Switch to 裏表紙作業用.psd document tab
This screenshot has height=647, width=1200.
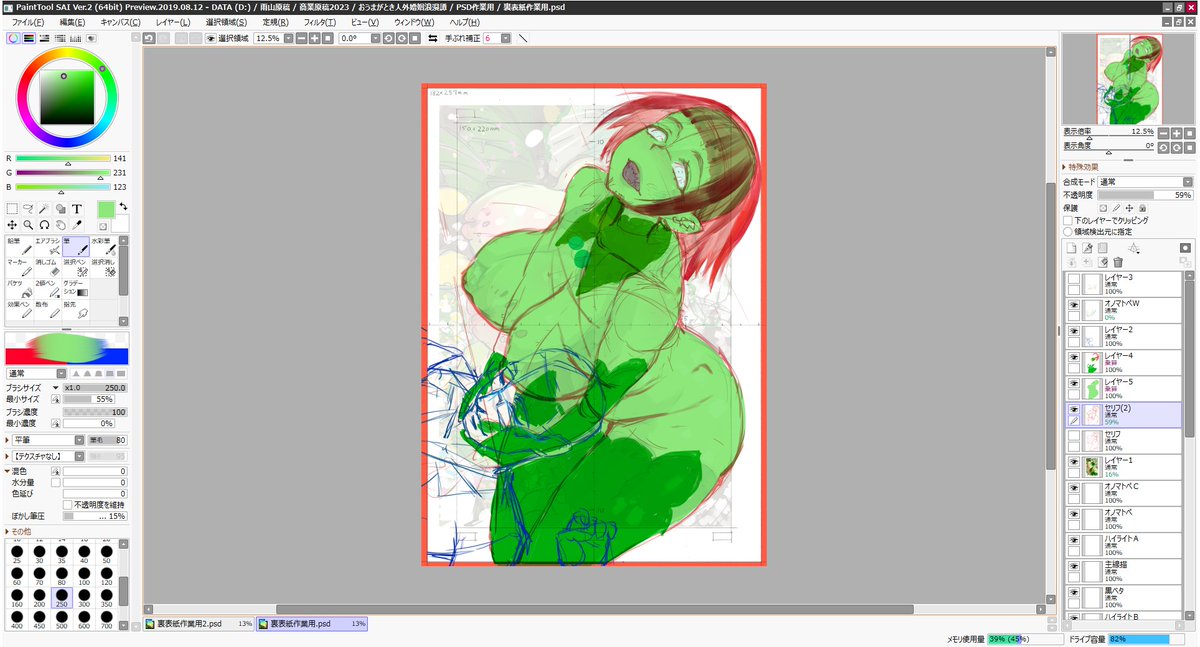312,624
